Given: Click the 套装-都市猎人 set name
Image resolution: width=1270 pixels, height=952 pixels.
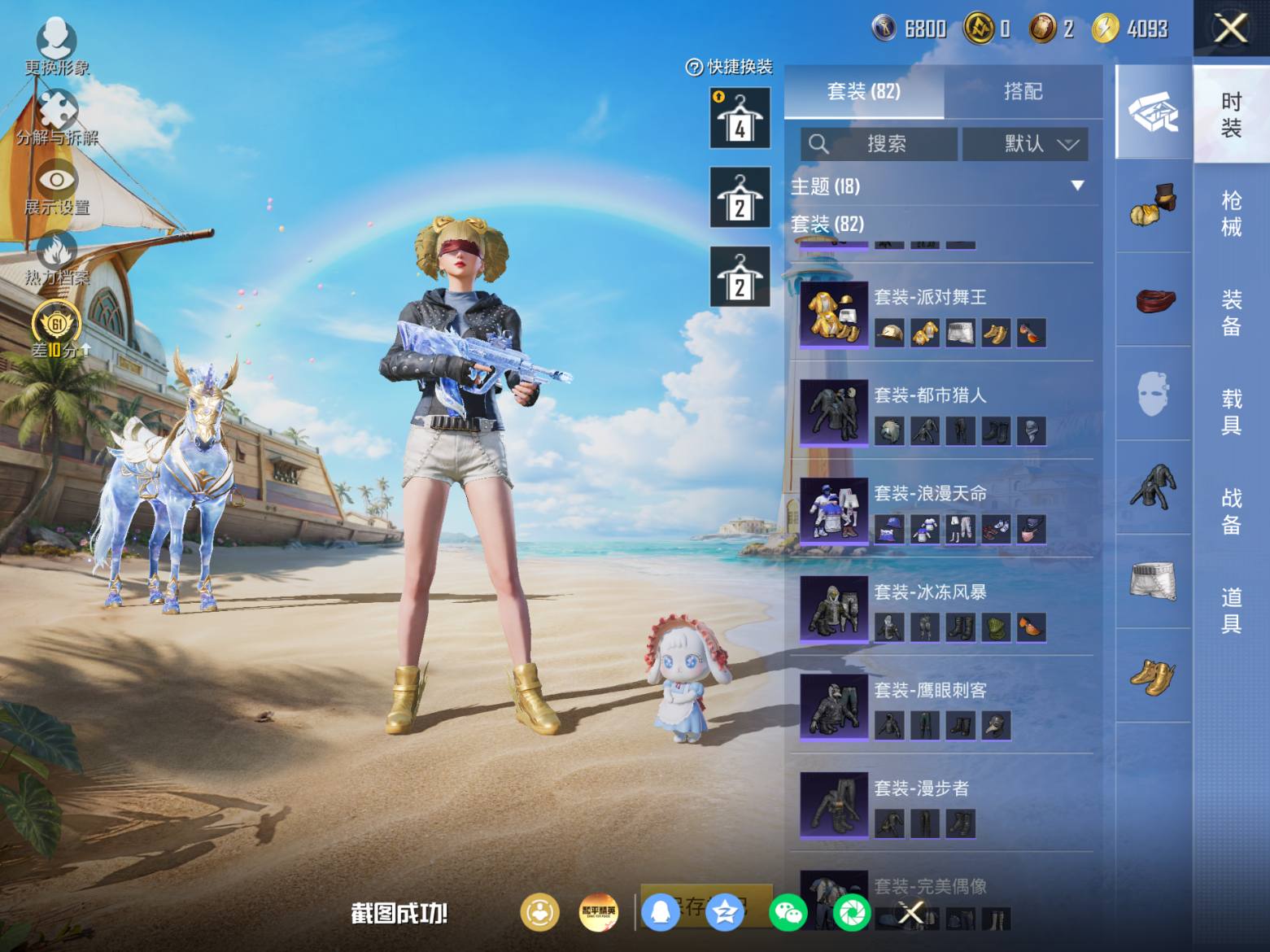Looking at the screenshot, I should pos(930,395).
